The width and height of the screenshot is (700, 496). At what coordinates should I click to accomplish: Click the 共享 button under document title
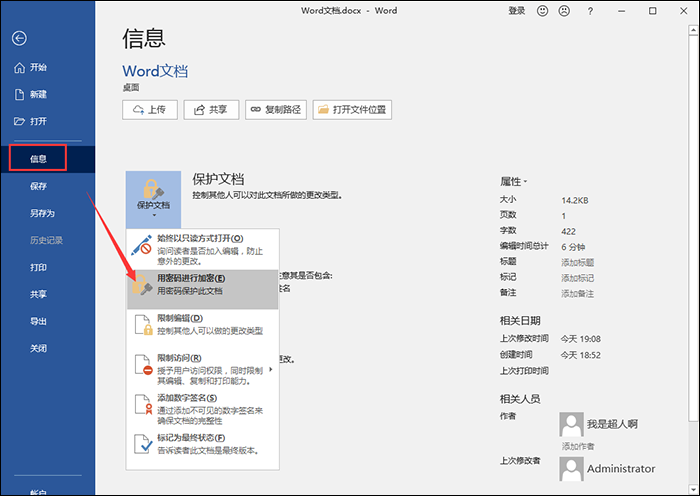(211, 109)
